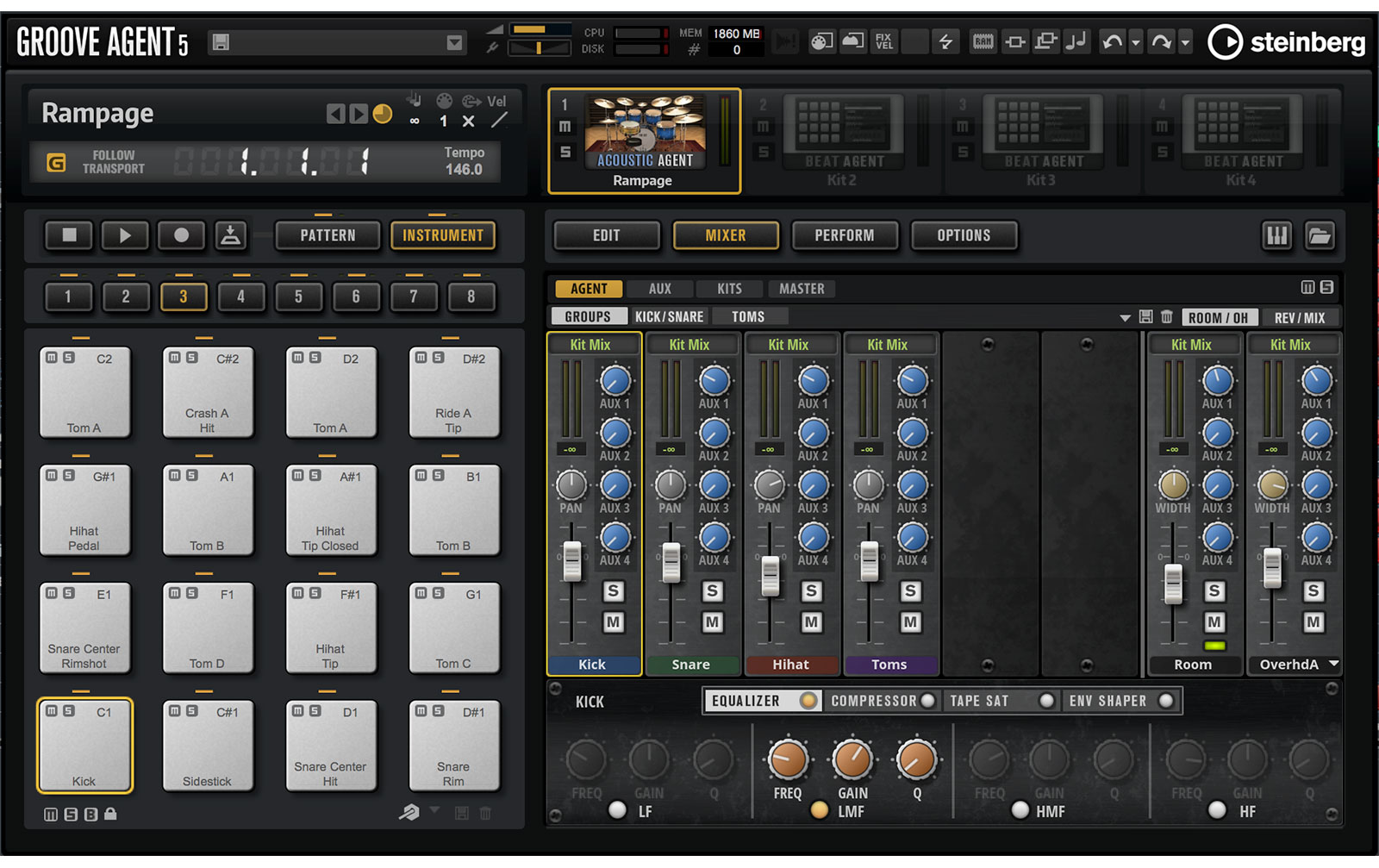The image size is (1379, 868).
Task: Click the stop transport button
Action: pos(69,235)
